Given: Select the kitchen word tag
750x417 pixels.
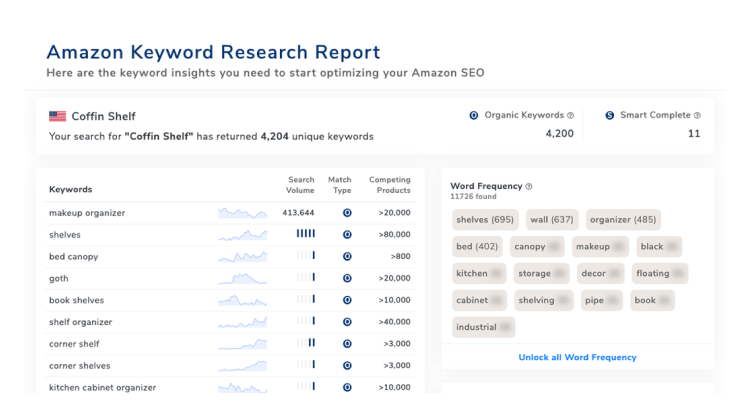Looking at the screenshot, I should (x=479, y=274).
